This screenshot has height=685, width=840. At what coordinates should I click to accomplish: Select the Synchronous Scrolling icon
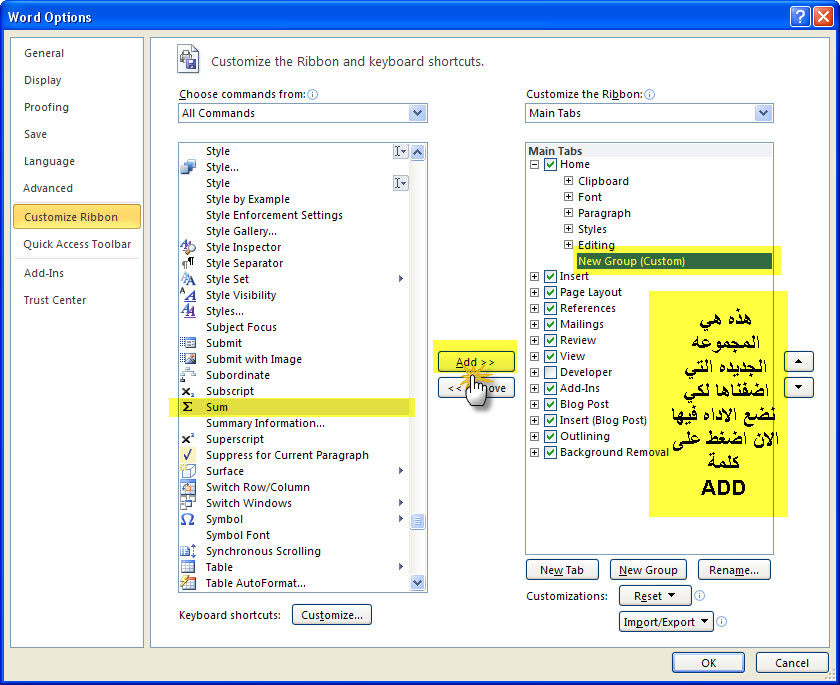pos(188,551)
